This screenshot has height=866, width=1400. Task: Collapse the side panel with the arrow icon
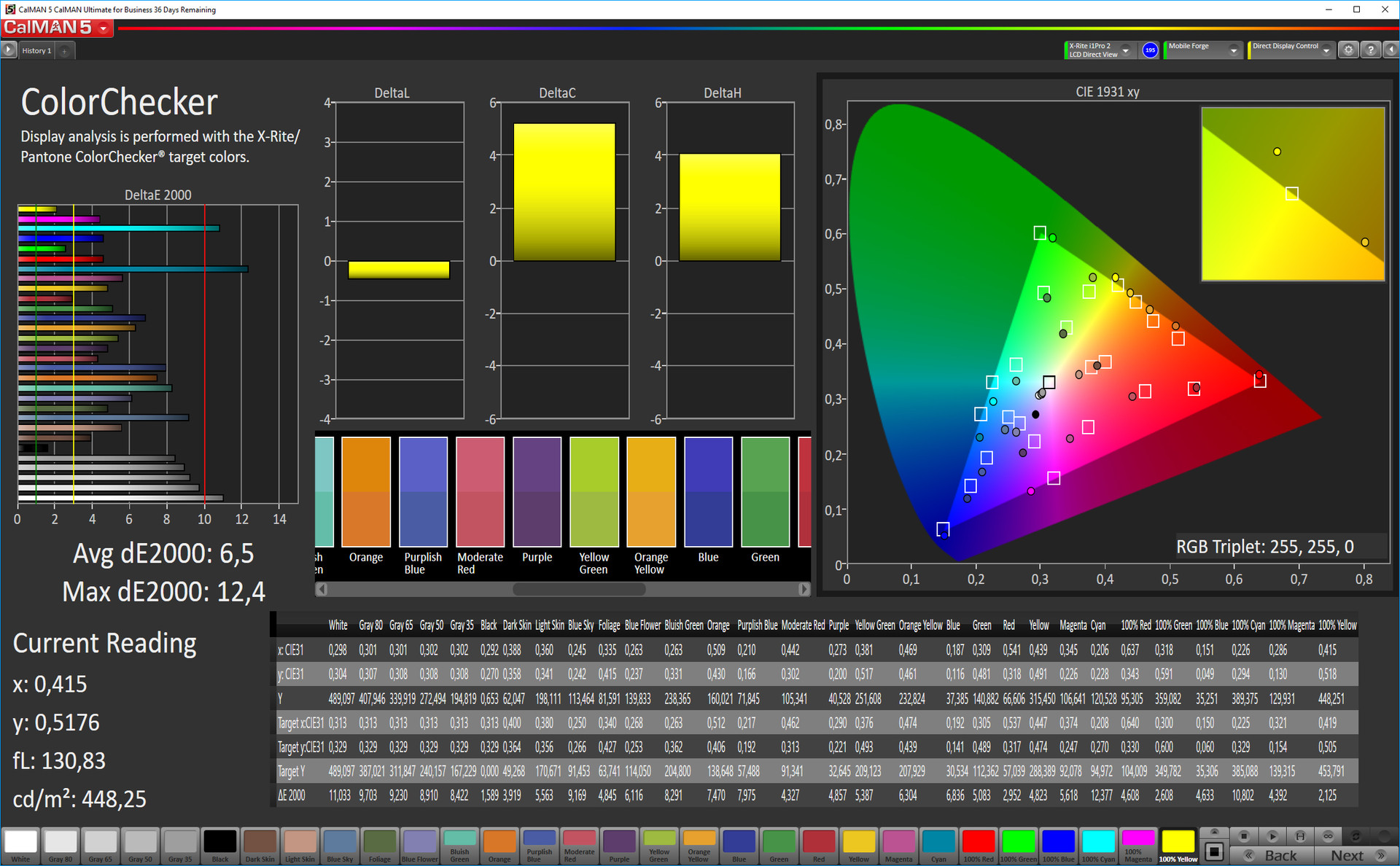(1391, 50)
